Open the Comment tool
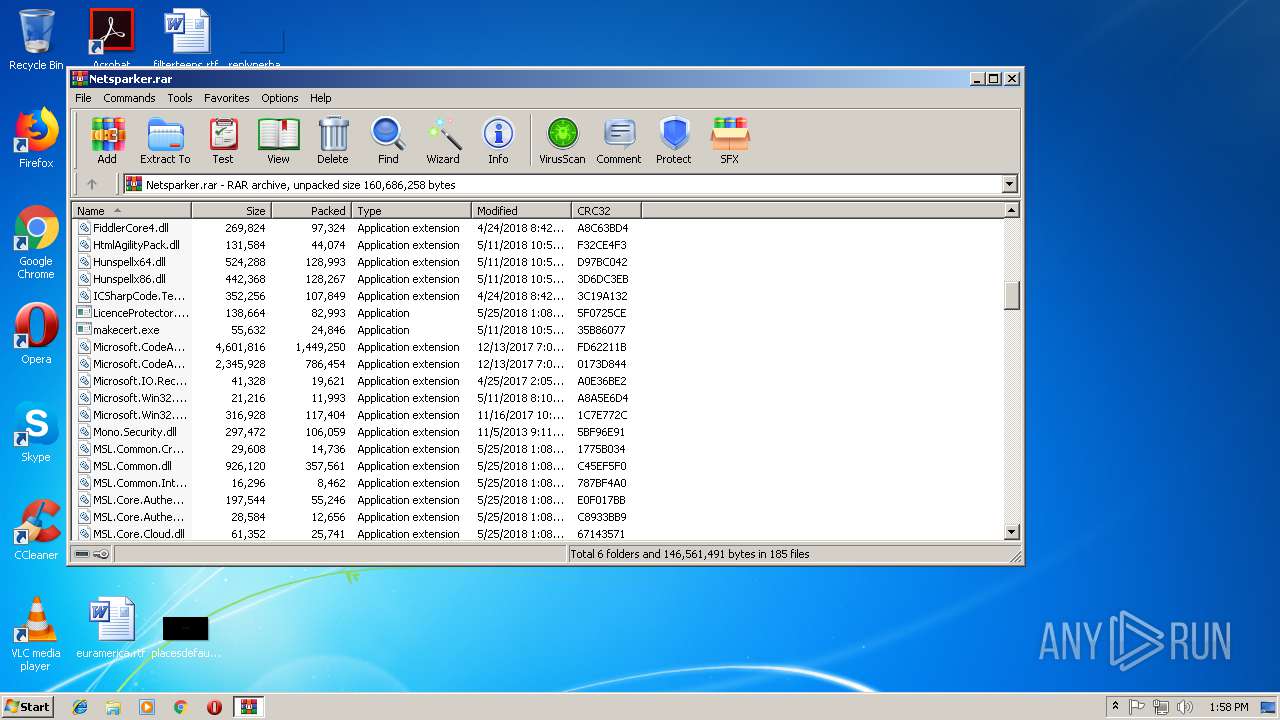The image size is (1280, 720). point(619,140)
